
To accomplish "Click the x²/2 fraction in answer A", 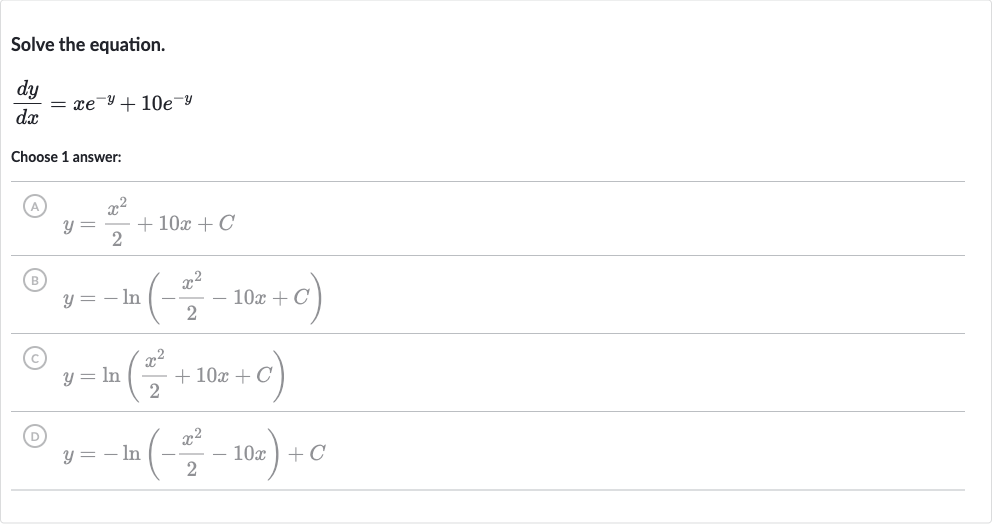I will click(117, 222).
